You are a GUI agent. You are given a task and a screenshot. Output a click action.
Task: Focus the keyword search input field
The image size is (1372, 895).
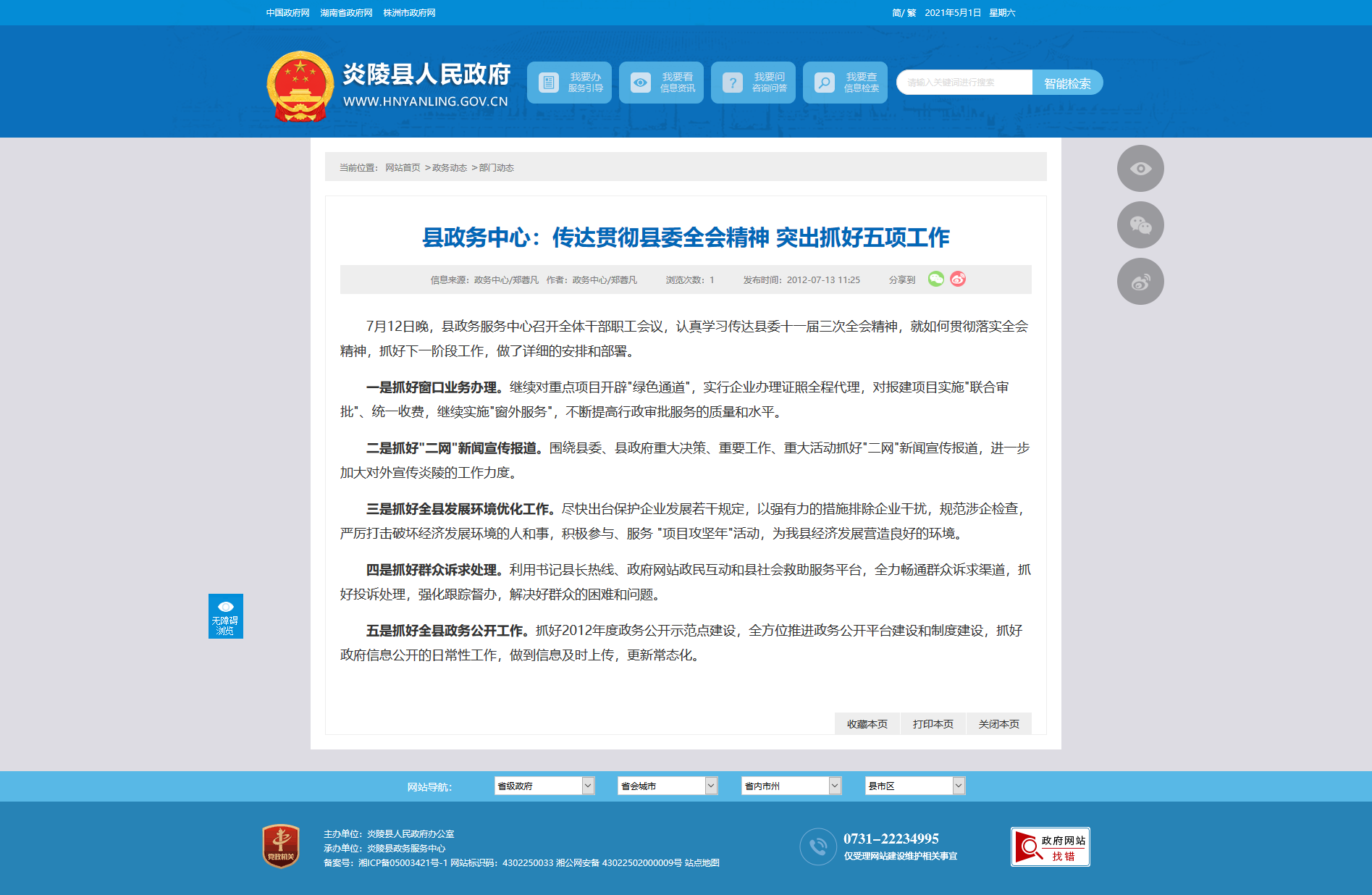click(x=964, y=83)
